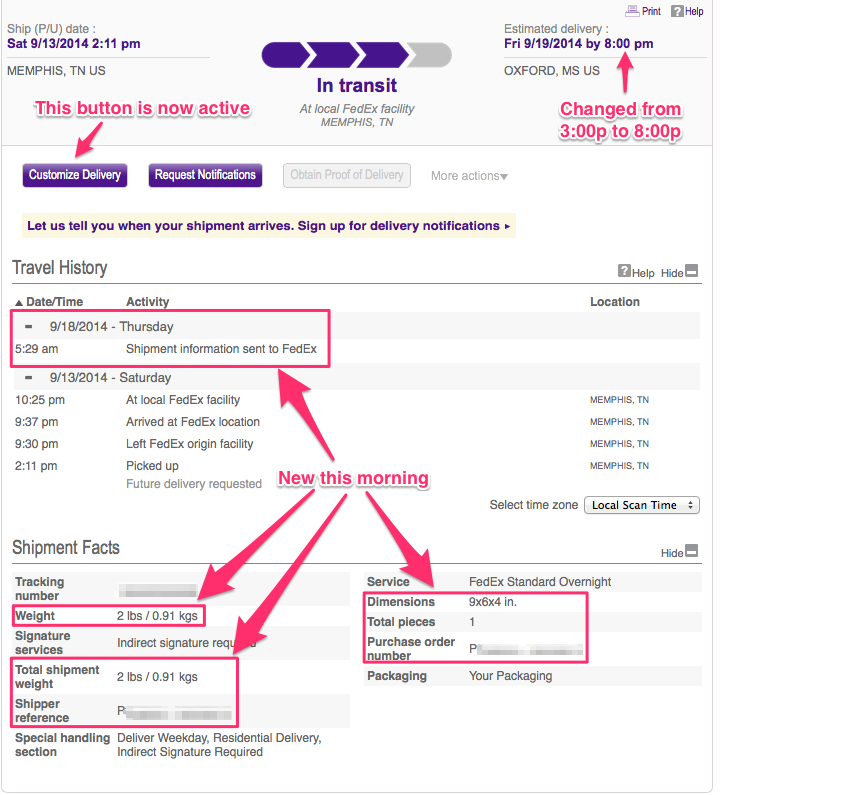Click the '10:25 pm' time entry
The height and width of the screenshot is (795, 855).
(x=40, y=400)
